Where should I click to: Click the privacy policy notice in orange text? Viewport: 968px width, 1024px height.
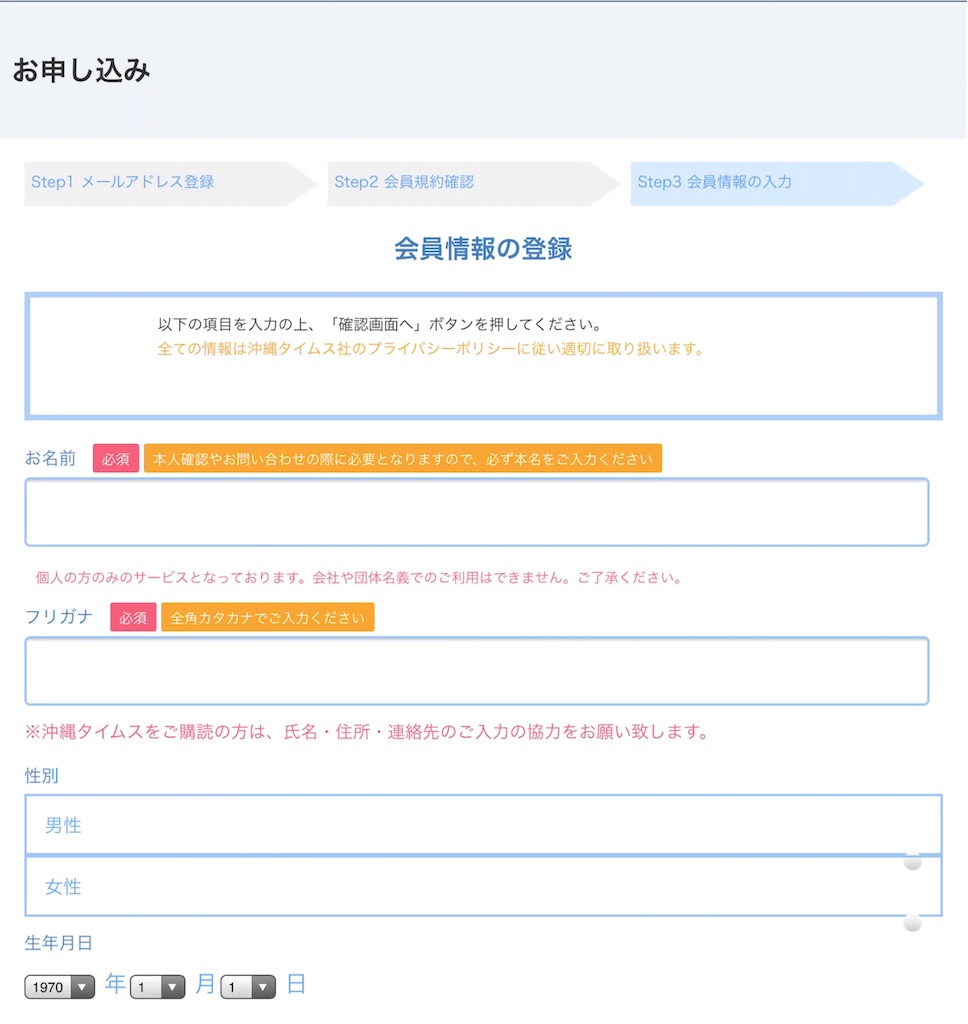point(431,349)
